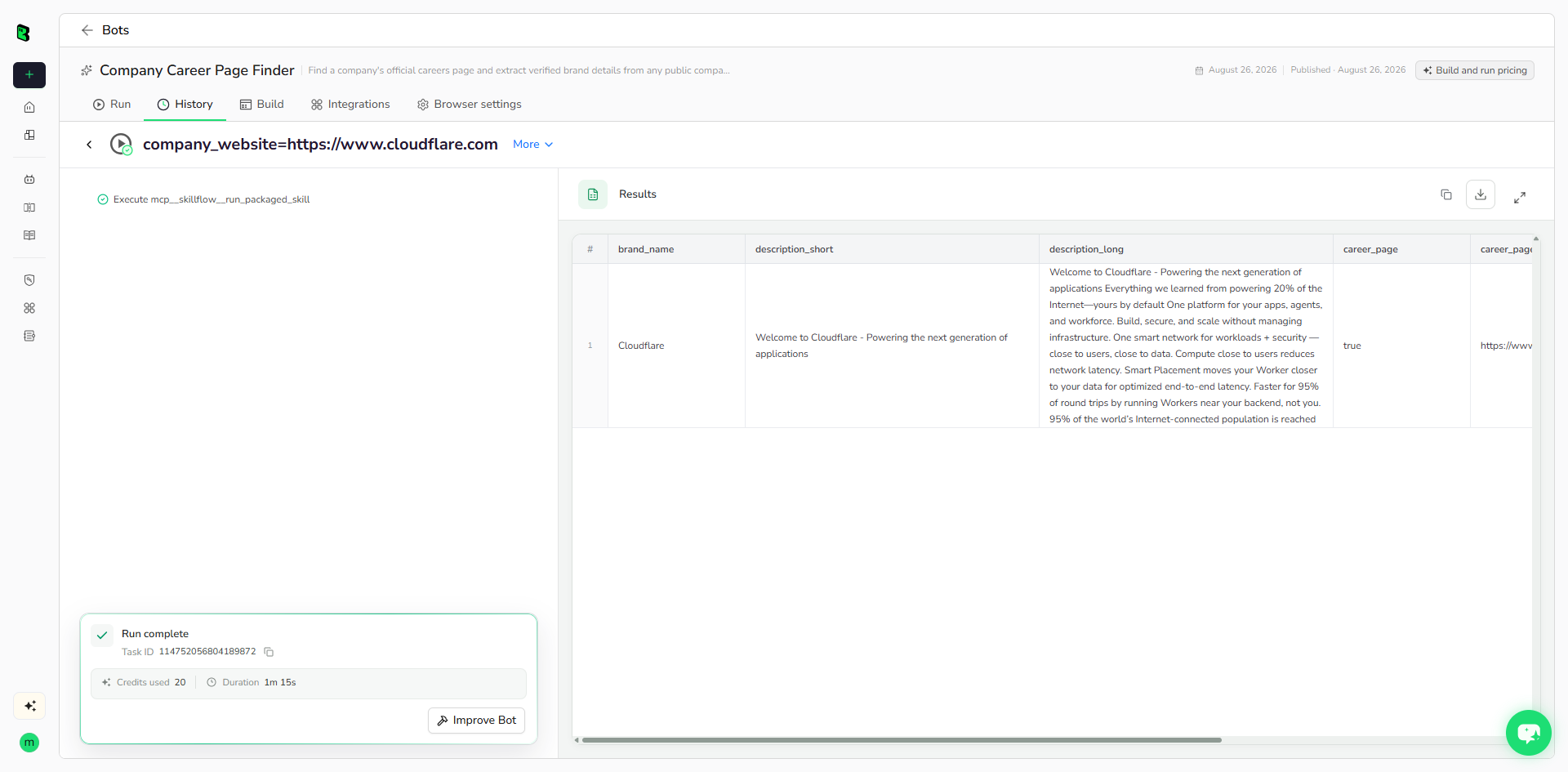Click the short description cell text
This screenshot has height=772, width=1568.
pos(881,346)
